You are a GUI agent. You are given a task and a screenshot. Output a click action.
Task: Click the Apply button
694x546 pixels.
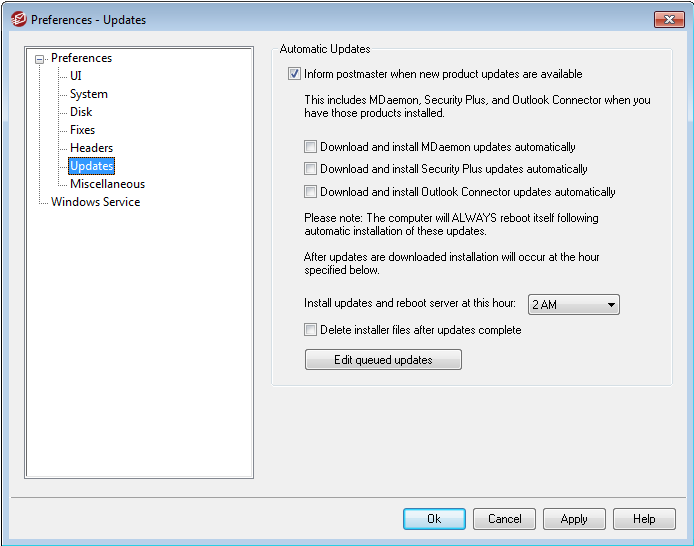574,519
